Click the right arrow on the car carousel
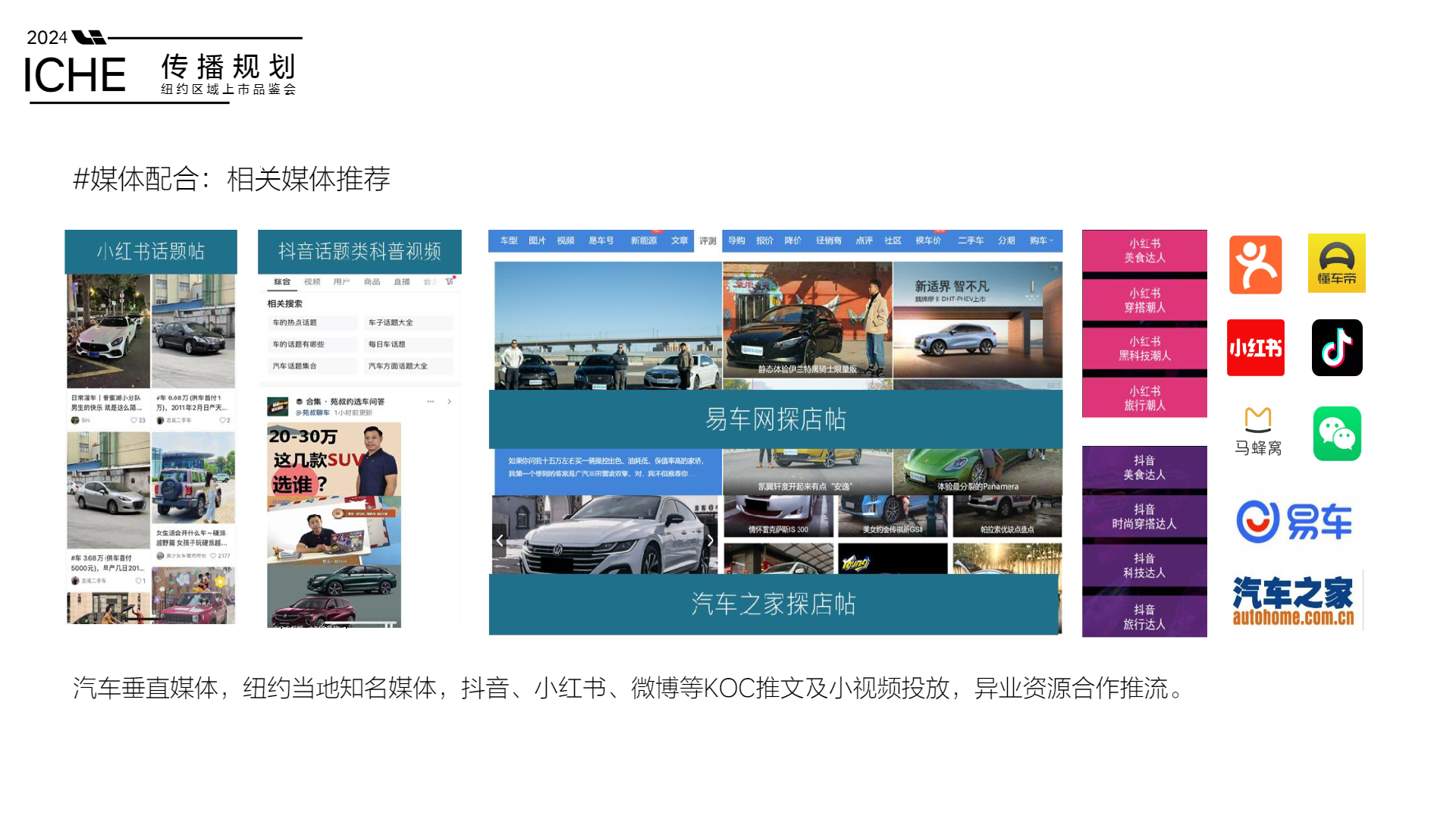 710,540
